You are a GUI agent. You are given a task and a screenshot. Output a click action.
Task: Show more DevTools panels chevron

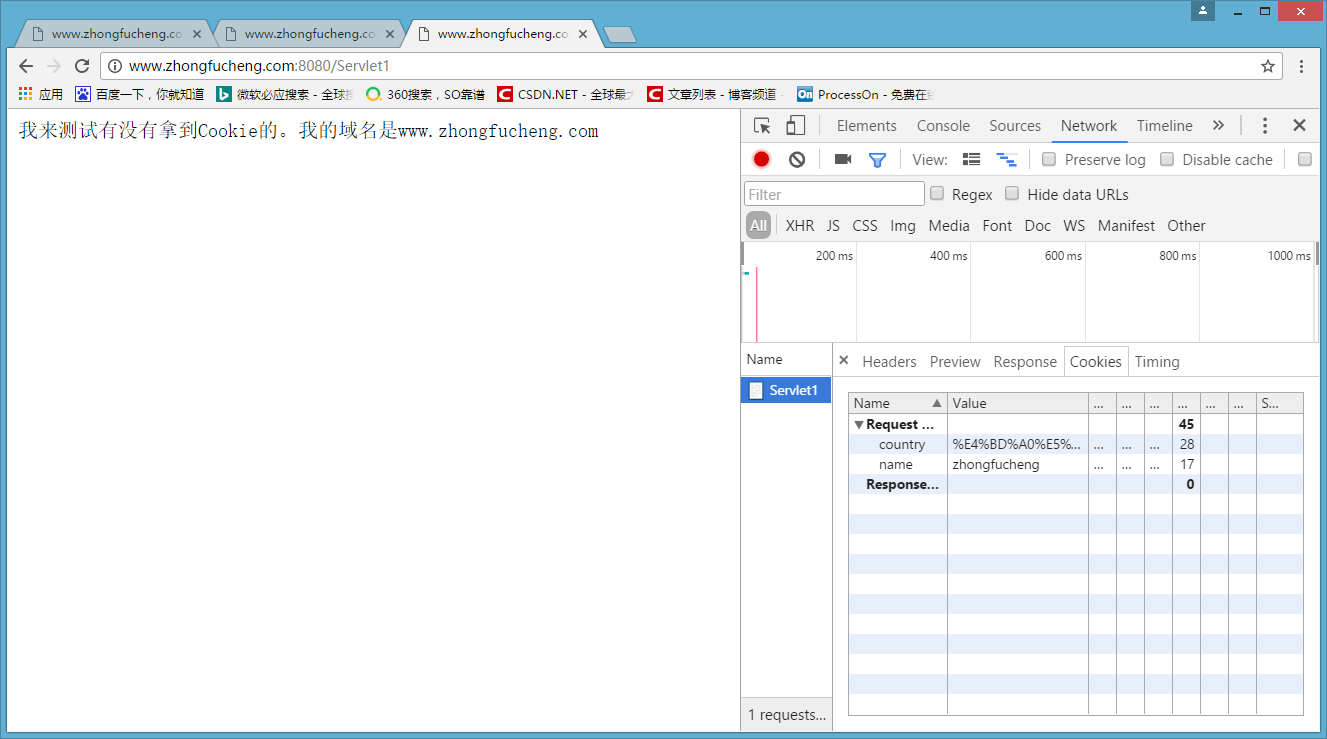[x=1218, y=126]
